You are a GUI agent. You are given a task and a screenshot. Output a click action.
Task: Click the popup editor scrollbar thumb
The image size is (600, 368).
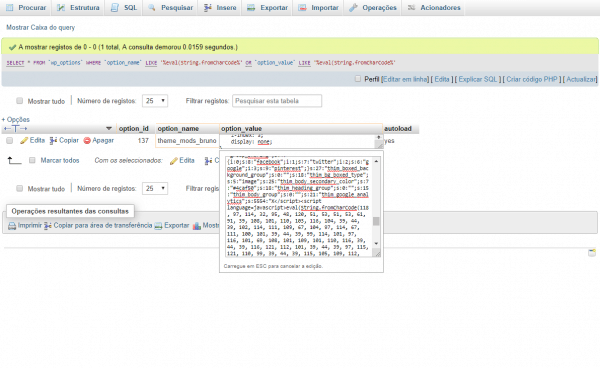(x=376, y=221)
